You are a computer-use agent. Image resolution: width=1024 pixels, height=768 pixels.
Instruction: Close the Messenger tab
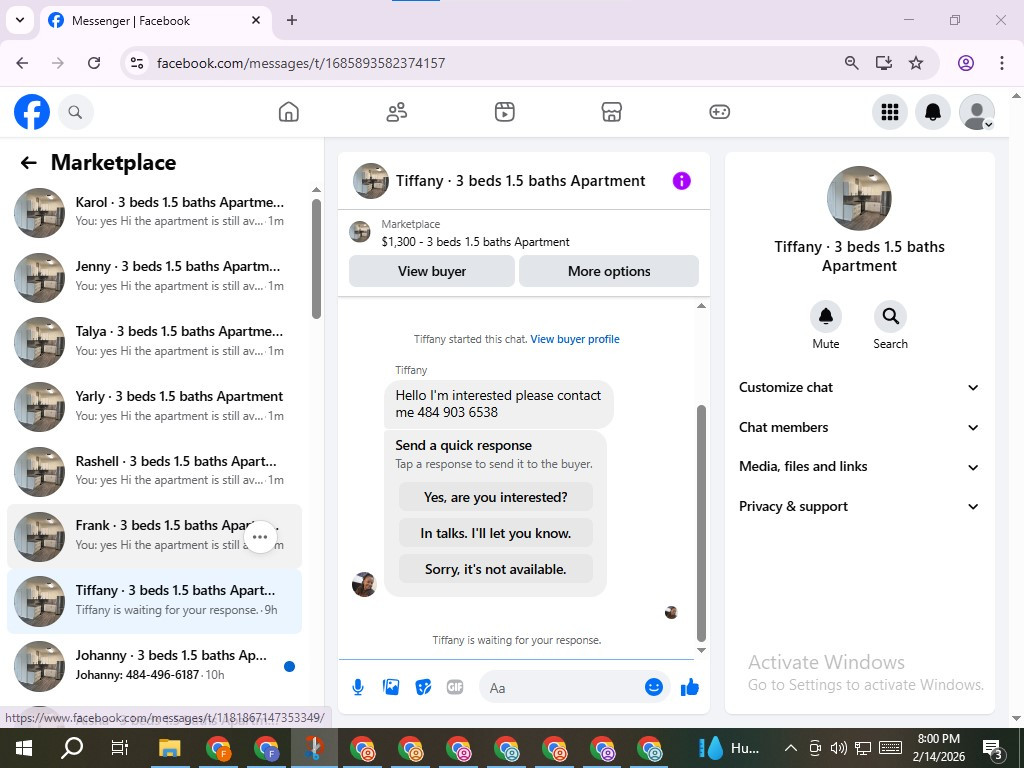tap(256, 20)
